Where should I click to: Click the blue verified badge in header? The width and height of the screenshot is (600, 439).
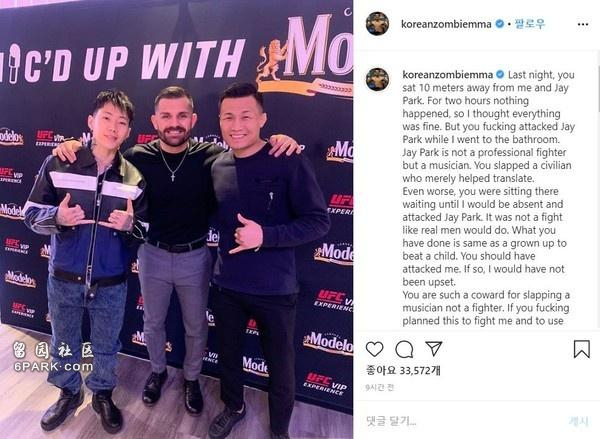point(499,24)
